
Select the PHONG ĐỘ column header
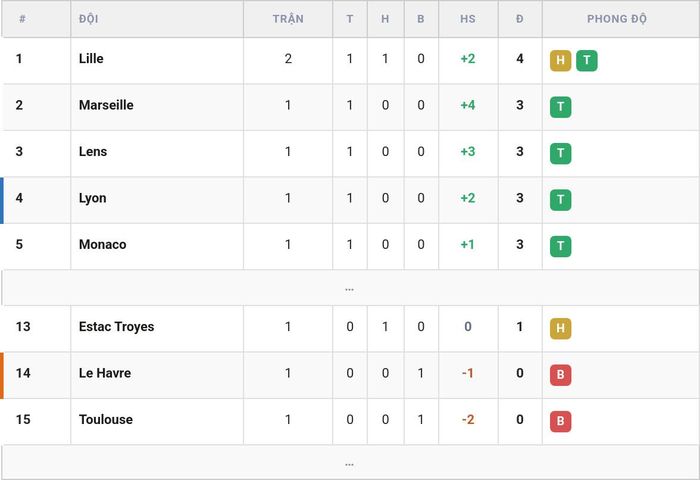pyautogui.click(x=617, y=19)
